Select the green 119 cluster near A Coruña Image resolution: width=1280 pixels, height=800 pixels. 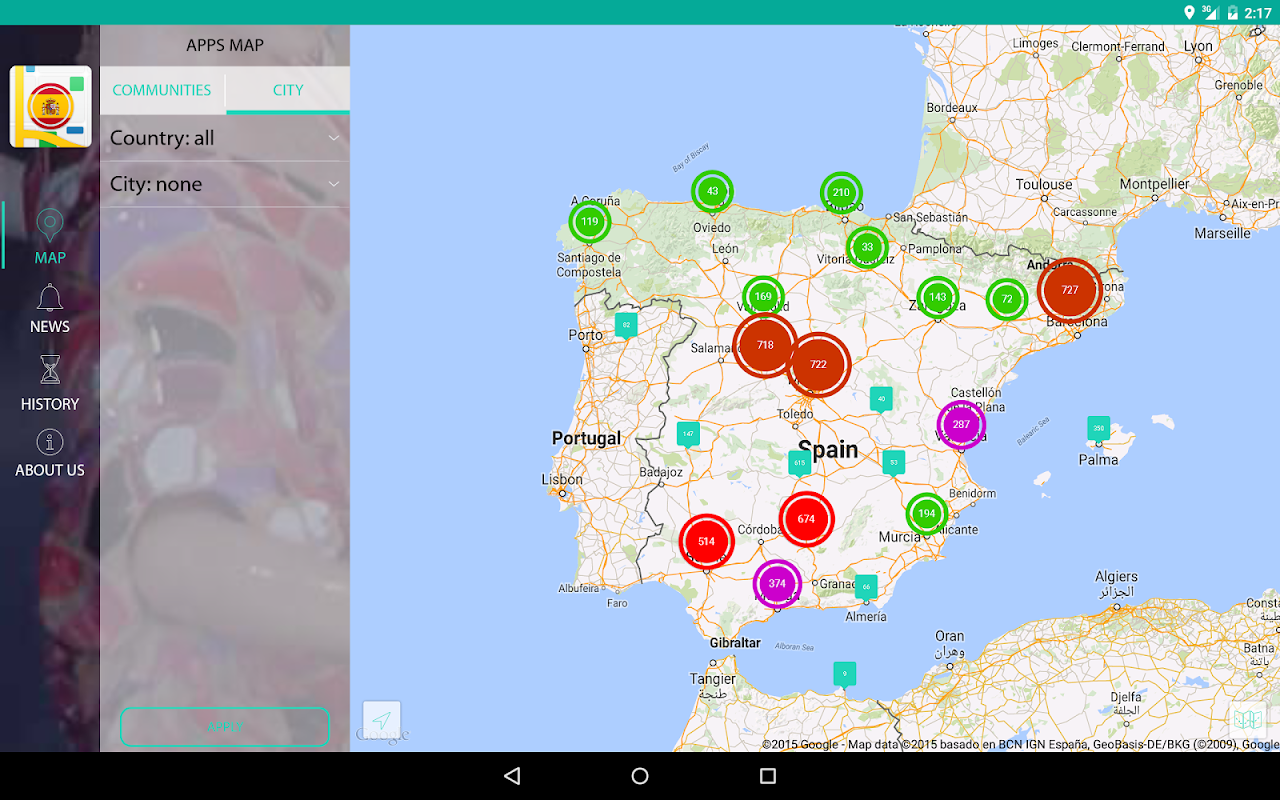589,222
